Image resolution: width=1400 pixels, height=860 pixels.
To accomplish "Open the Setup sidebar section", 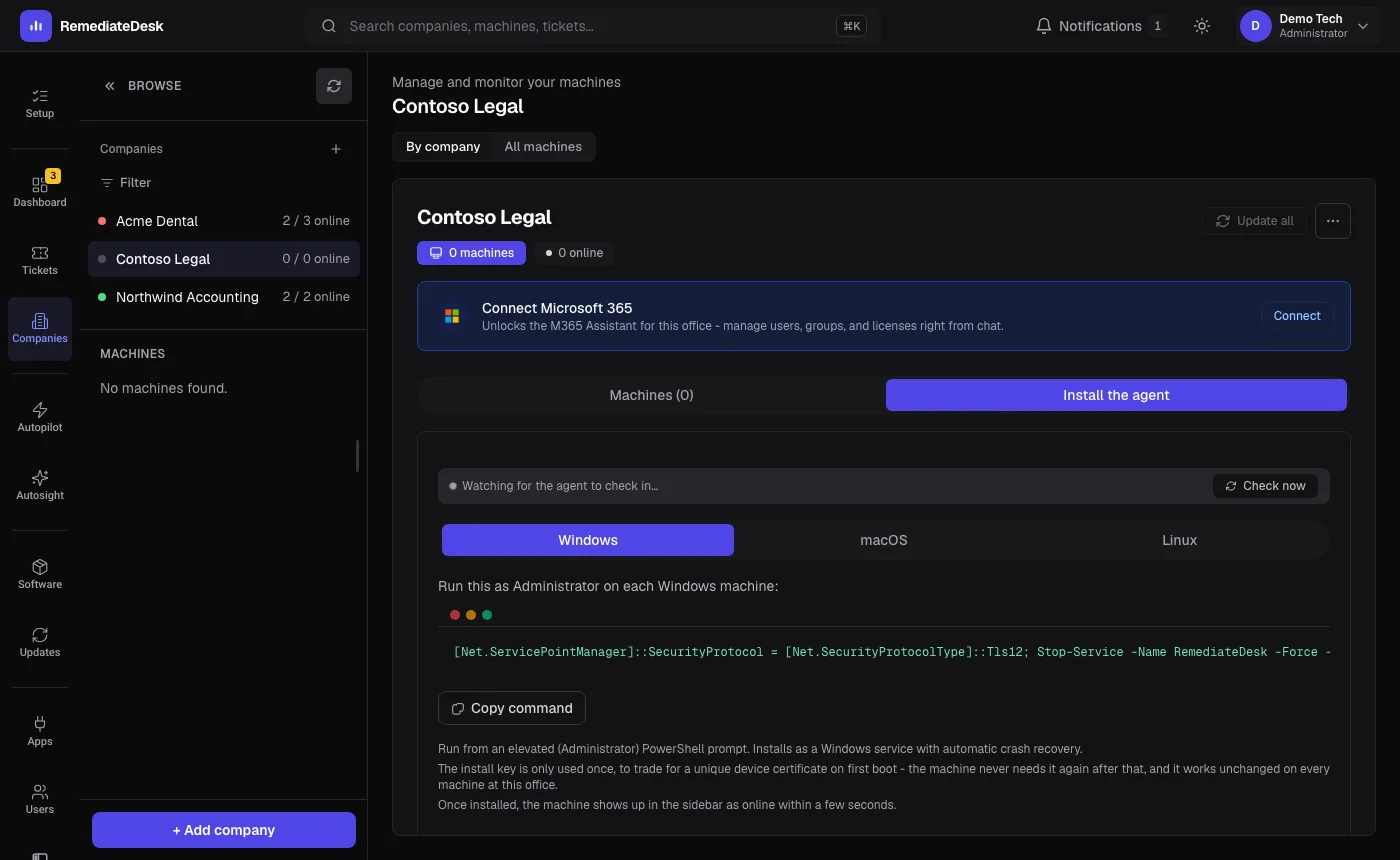I will pos(40,103).
